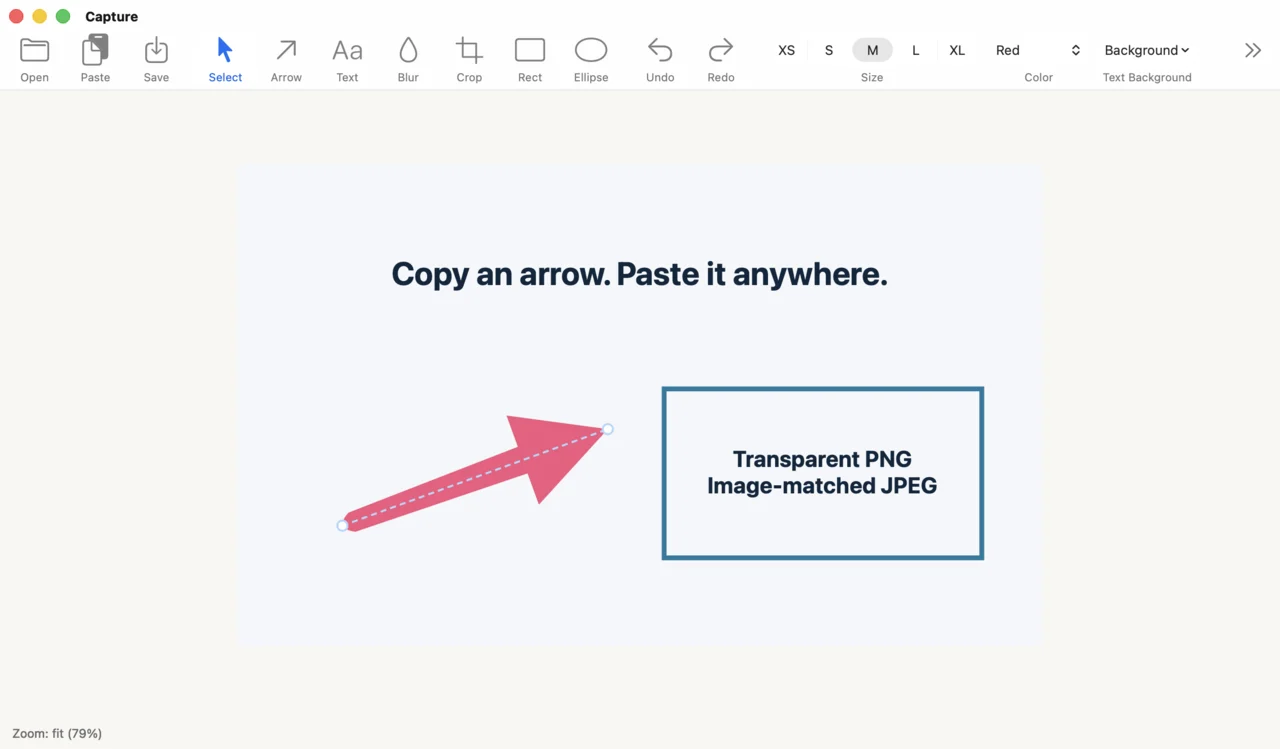This screenshot has width=1280, height=749.
Task: Set size to S
Action: (x=829, y=50)
